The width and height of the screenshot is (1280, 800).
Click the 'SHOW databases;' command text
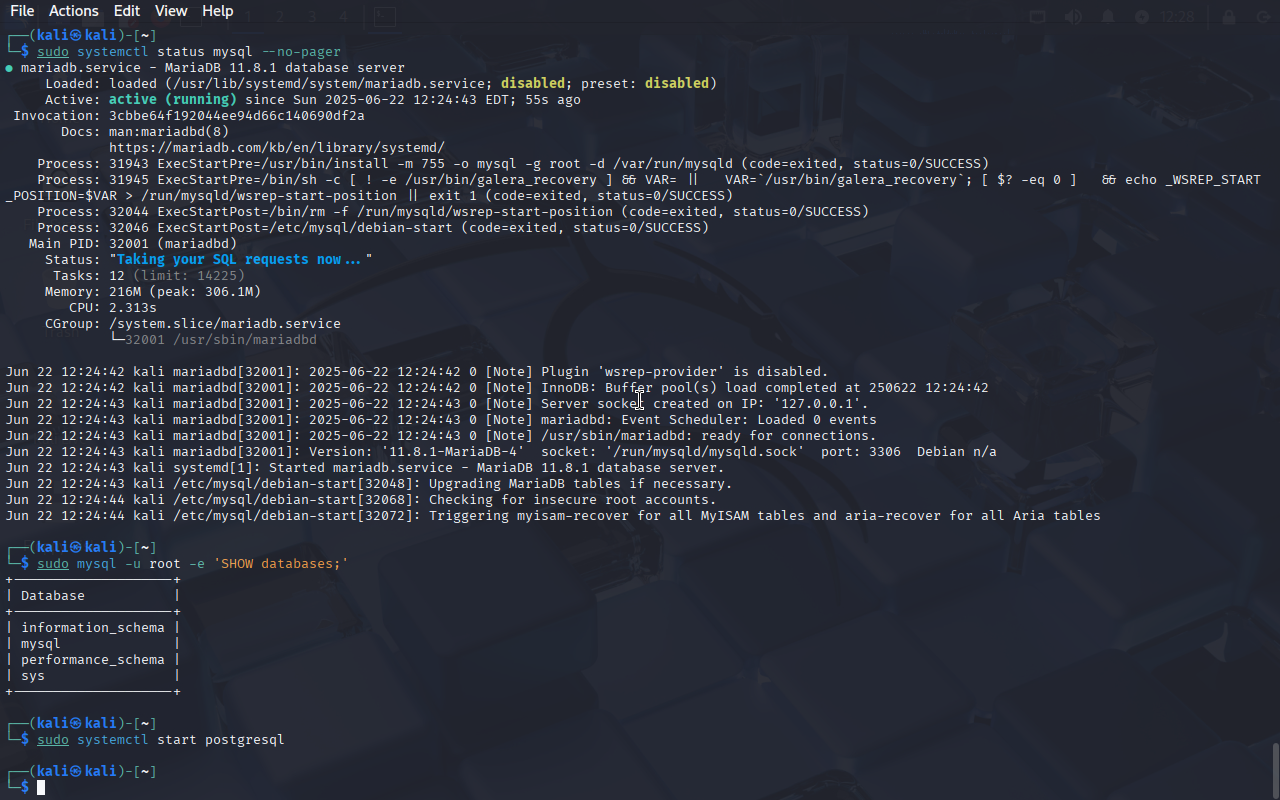tap(281, 564)
